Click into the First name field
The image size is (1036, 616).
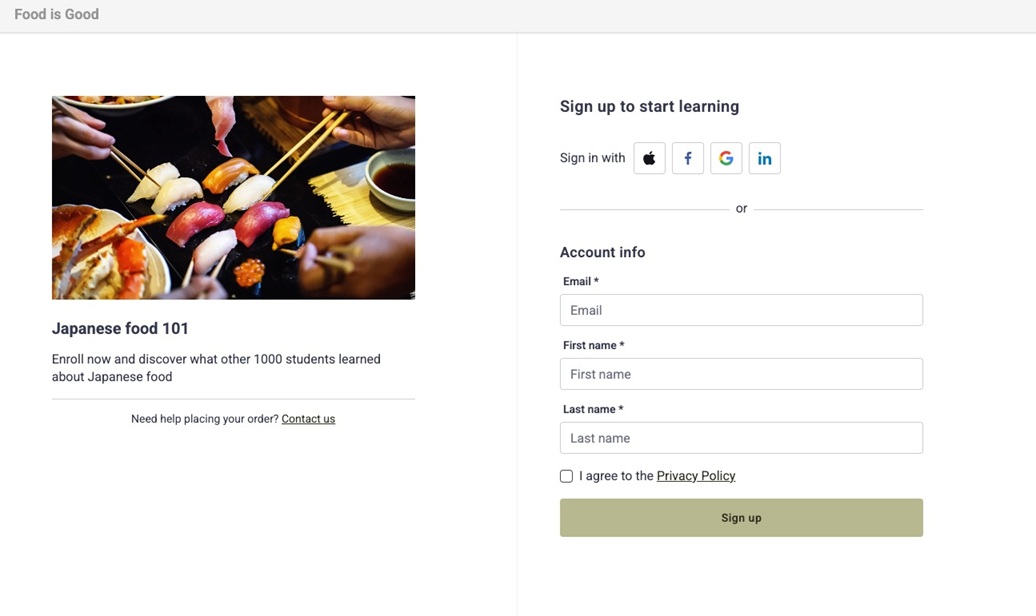coord(741,374)
